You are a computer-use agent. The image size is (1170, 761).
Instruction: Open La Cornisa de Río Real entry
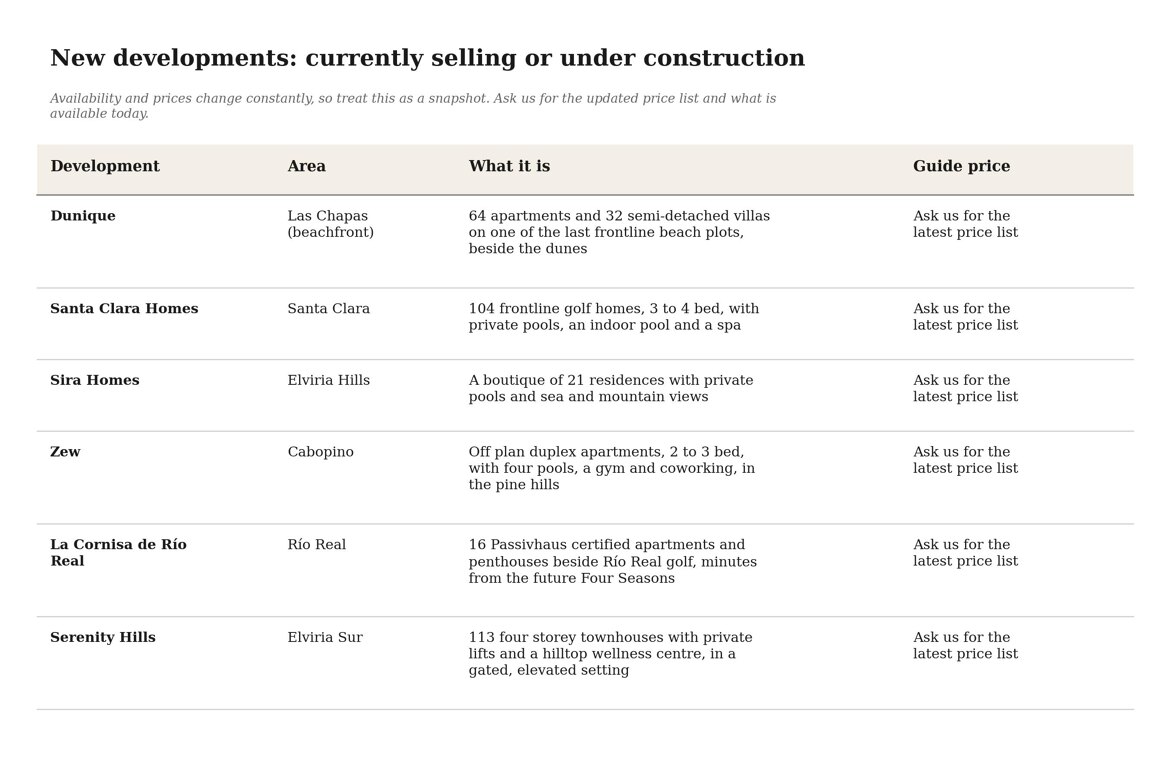pos(119,553)
